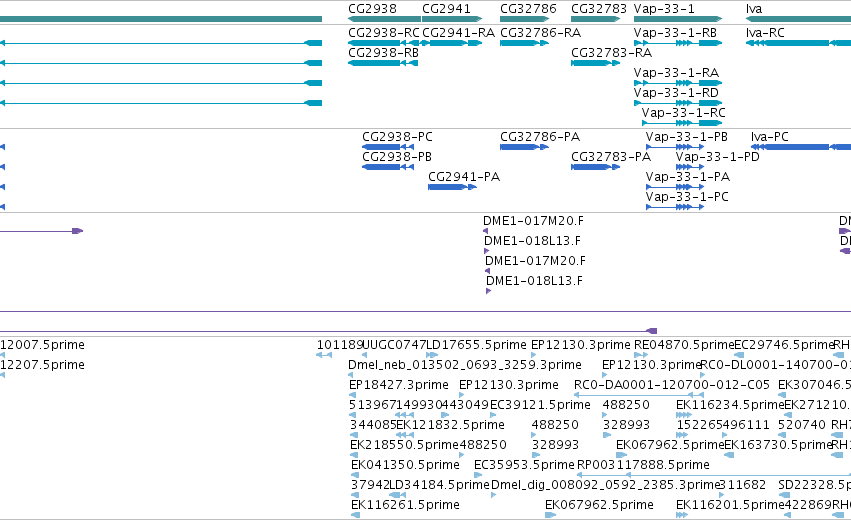The width and height of the screenshot is (851, 520).
Task: Select protein label 'Vap-33-1-PD'
Action: [x=717, y=157]
